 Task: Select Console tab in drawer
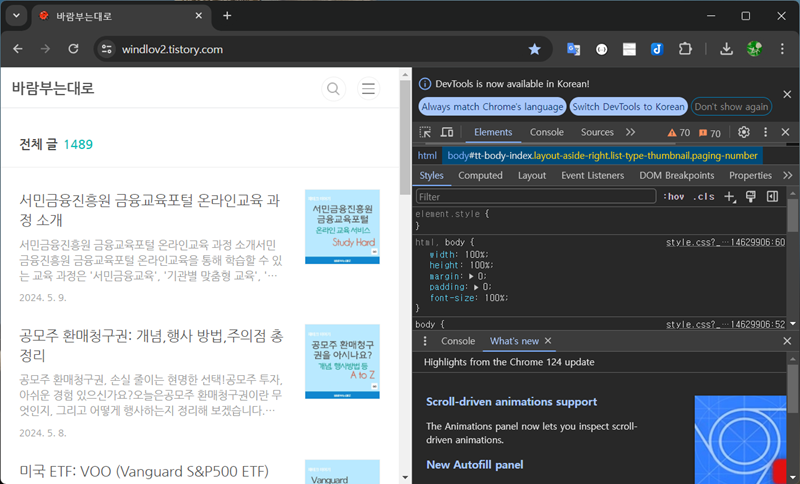point(458,341)
